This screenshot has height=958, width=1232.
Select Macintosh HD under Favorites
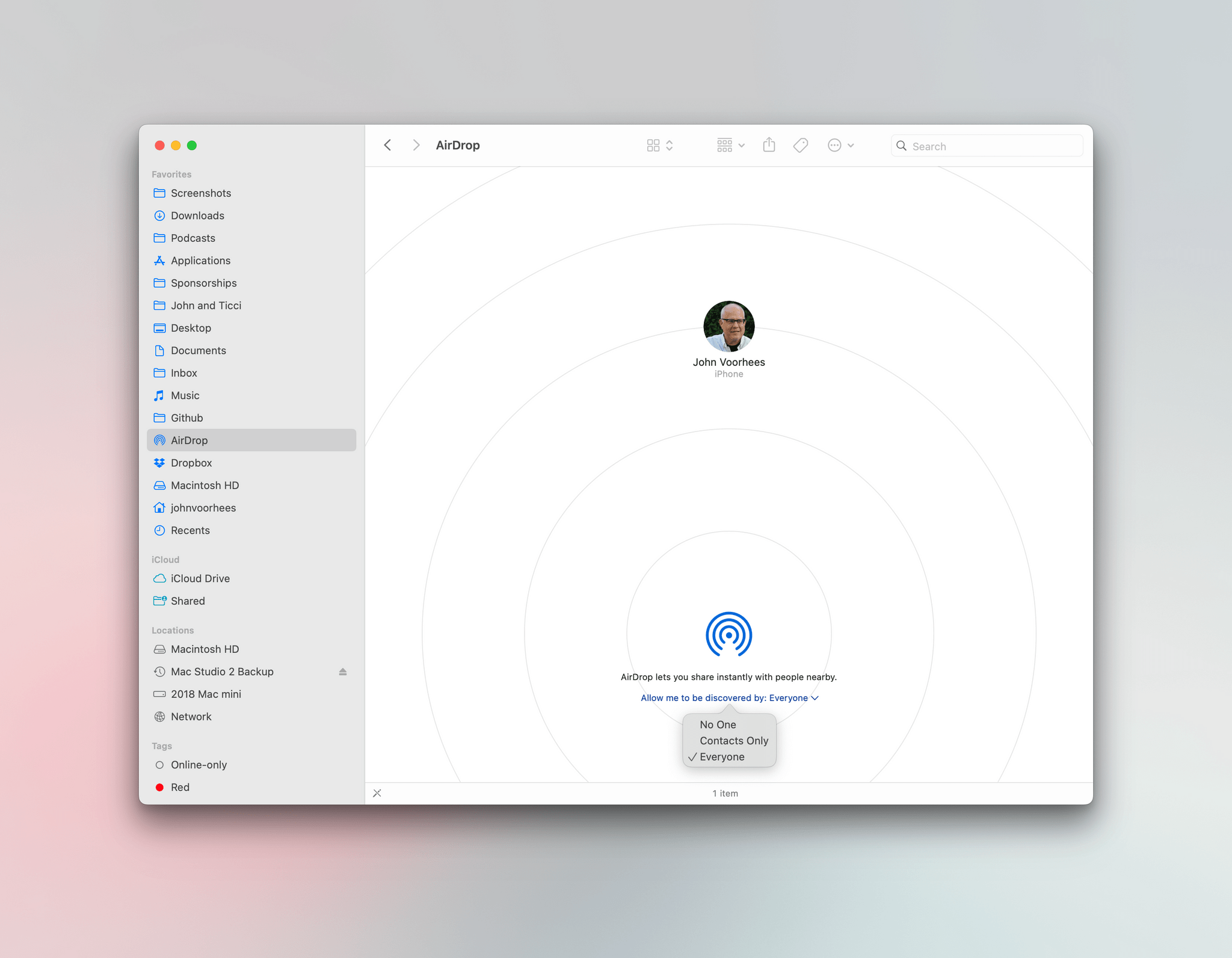[x=251, y=485]
